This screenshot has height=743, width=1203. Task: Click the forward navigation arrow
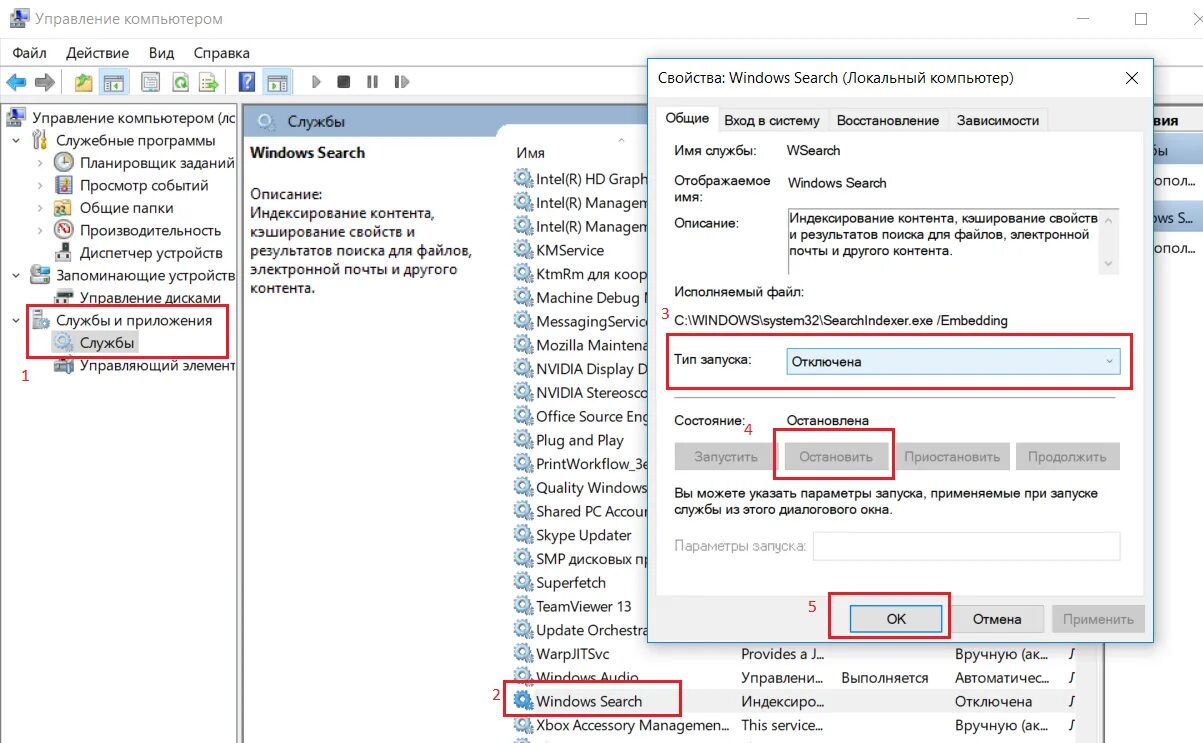(44, 81)
